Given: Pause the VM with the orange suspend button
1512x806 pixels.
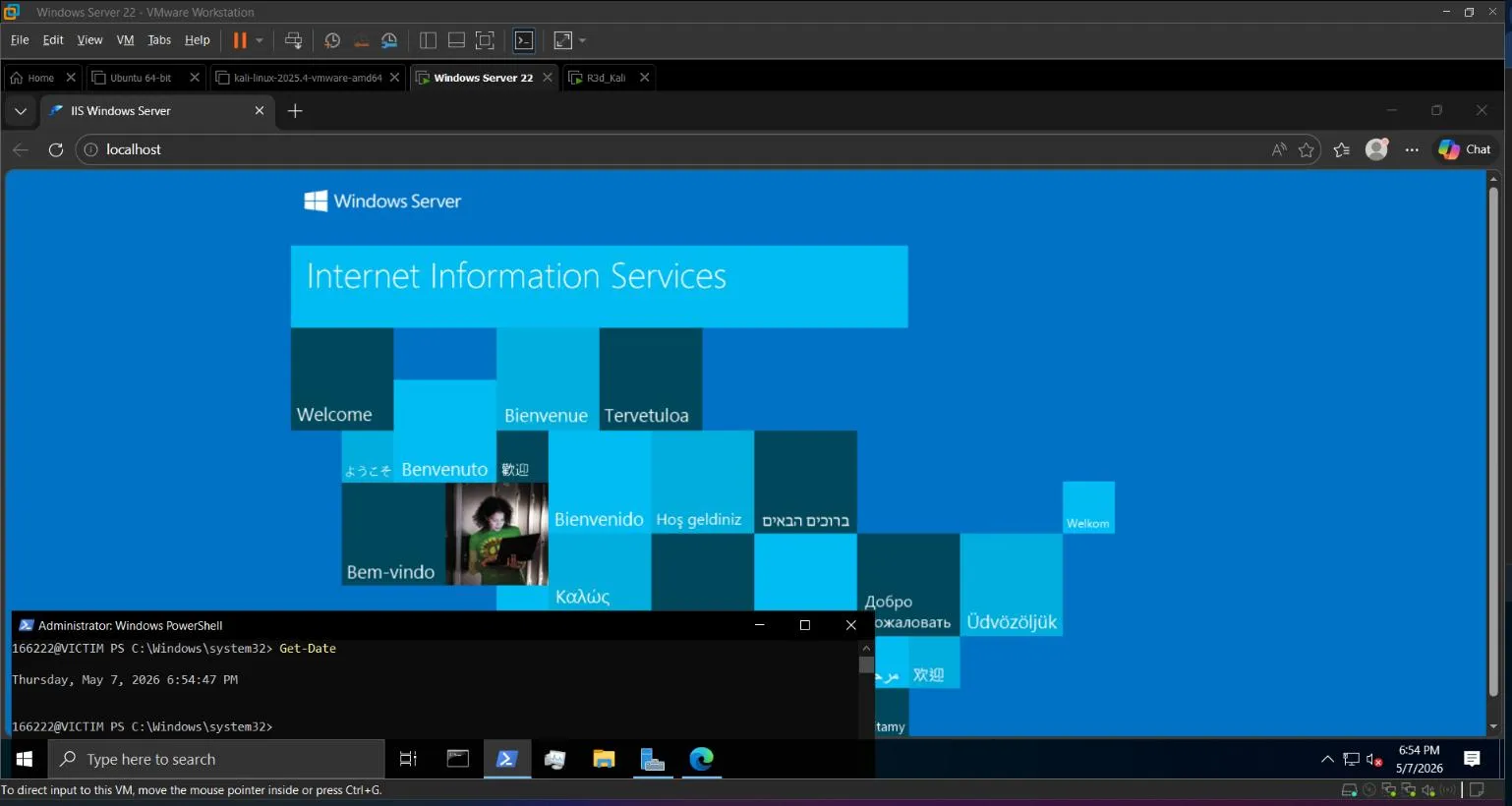Looking at the screenshot, I should pos(240,40).
